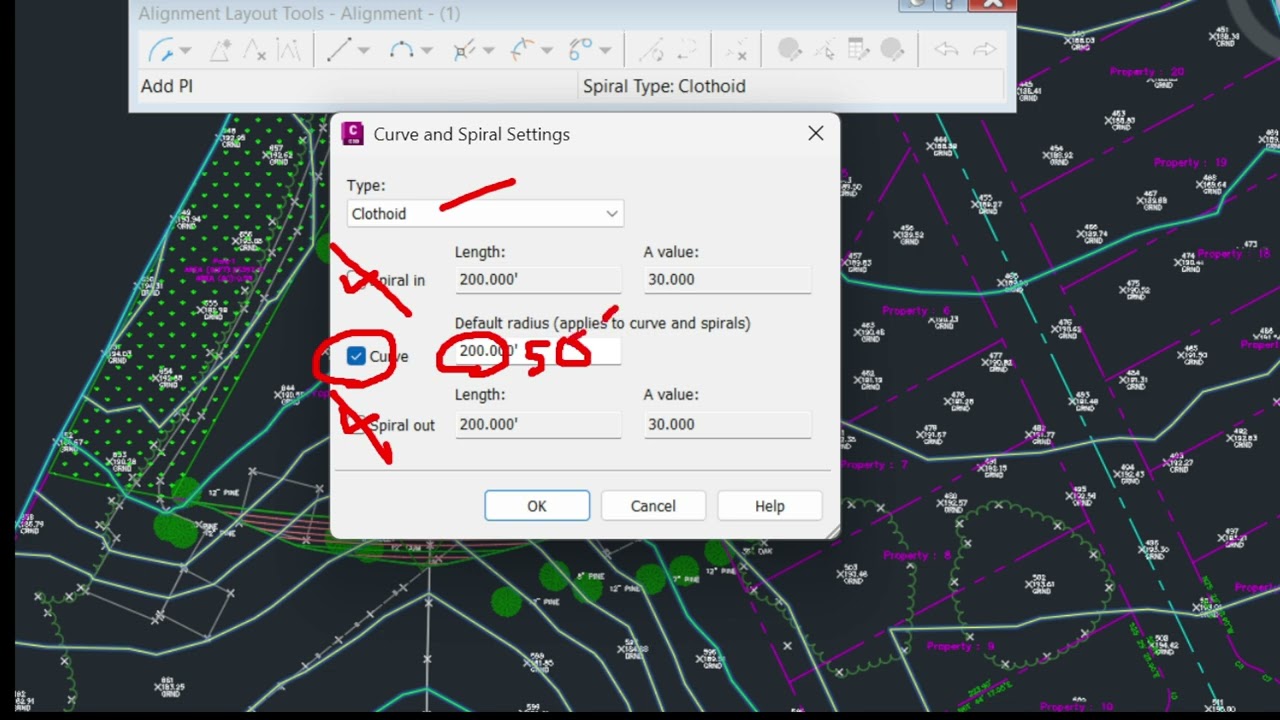Image resolution: width=1280 pixels, height=720 pixels.
Task: Click the 'Property : 20' label in drawing
Action: 1147,72
